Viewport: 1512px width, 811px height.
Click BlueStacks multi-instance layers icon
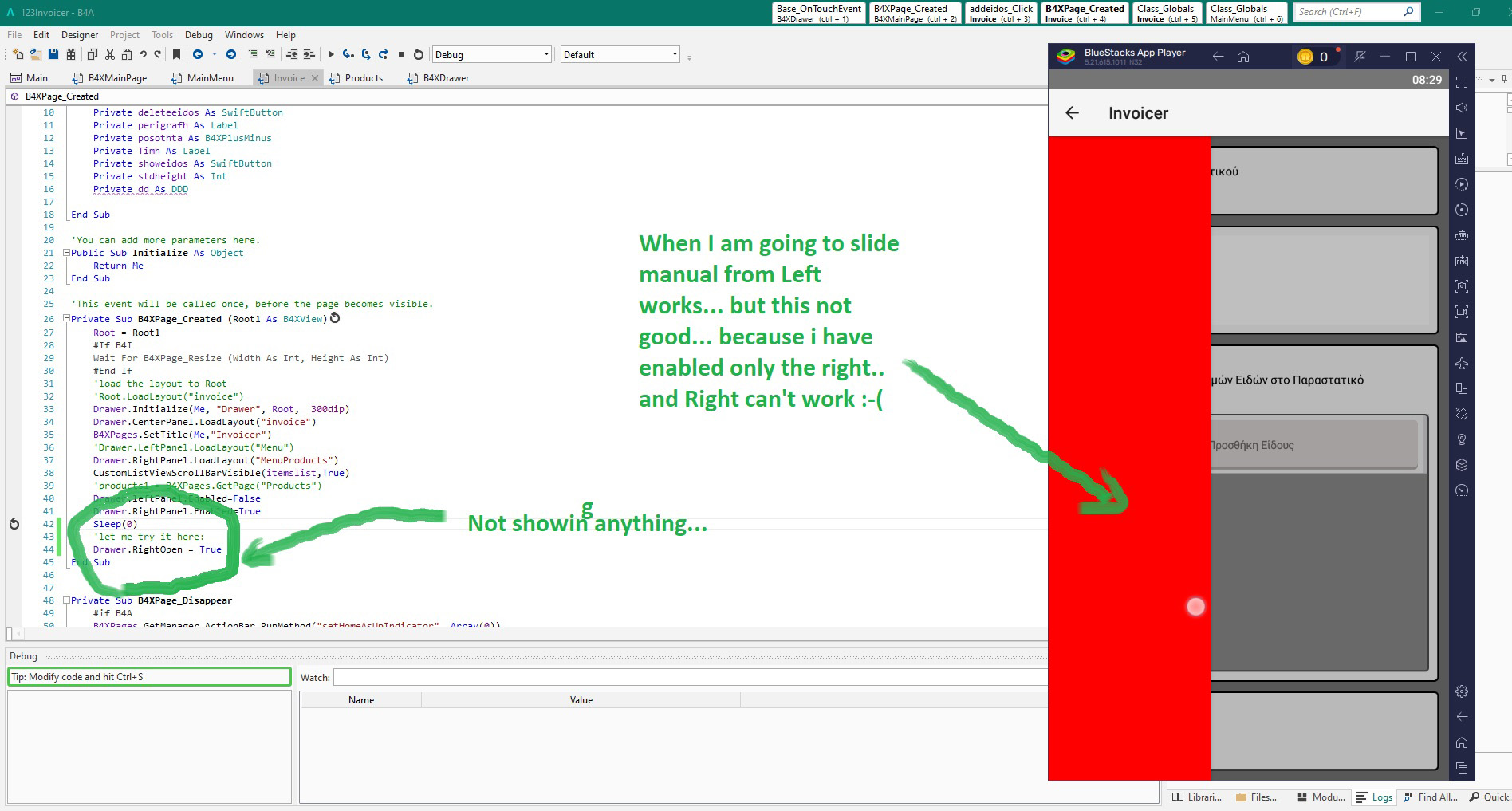pos(1462,465)
